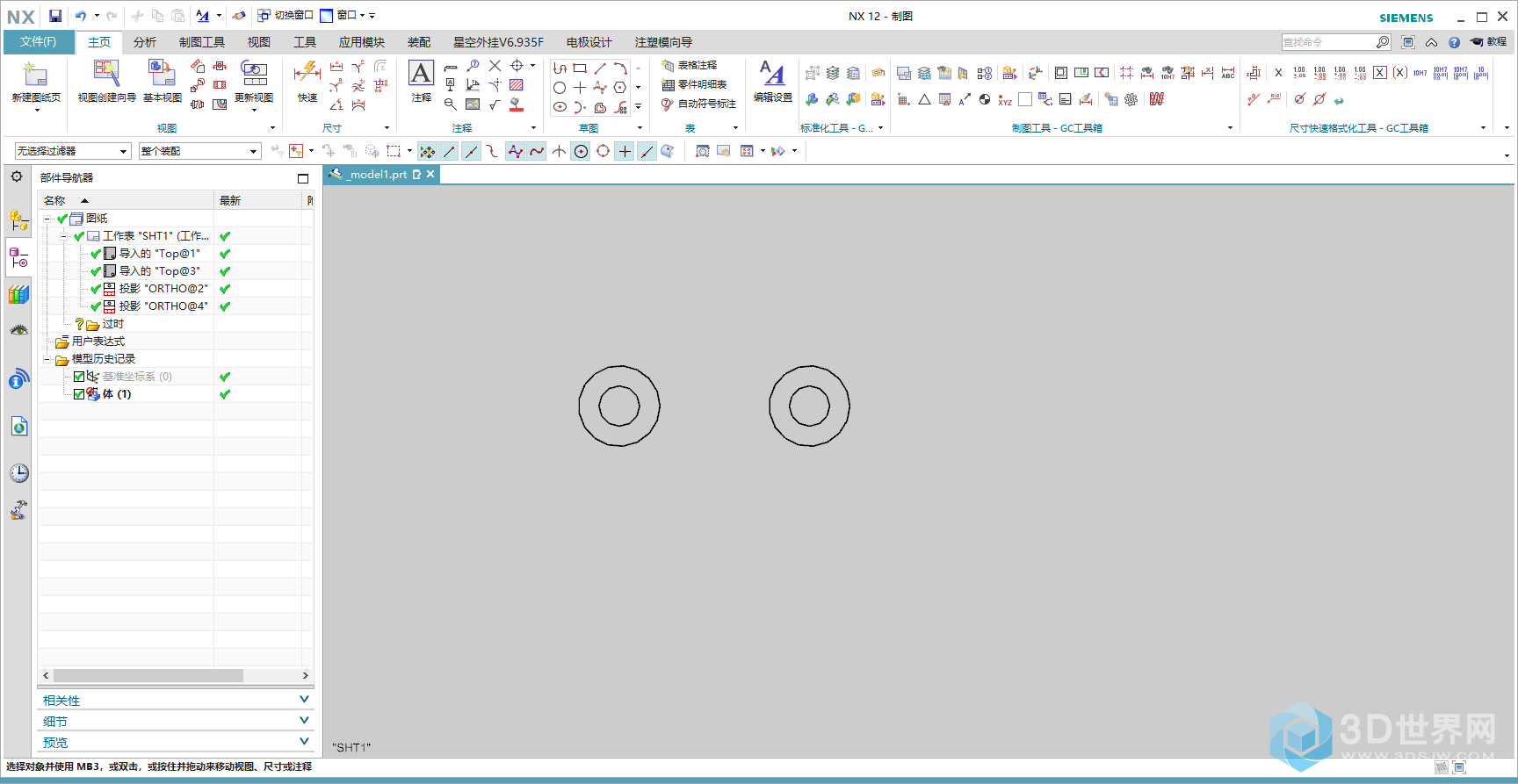This screenshot has width=1518, height=784.
Task: Choose the crosshatch area-fill icon
Action: pyautogui.click(x=517, y=85)
